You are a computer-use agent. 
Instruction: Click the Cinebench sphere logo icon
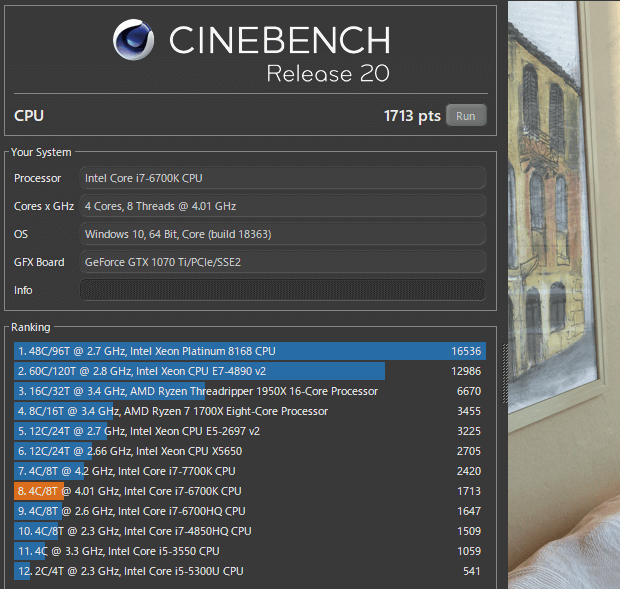[x=133, y=42]
